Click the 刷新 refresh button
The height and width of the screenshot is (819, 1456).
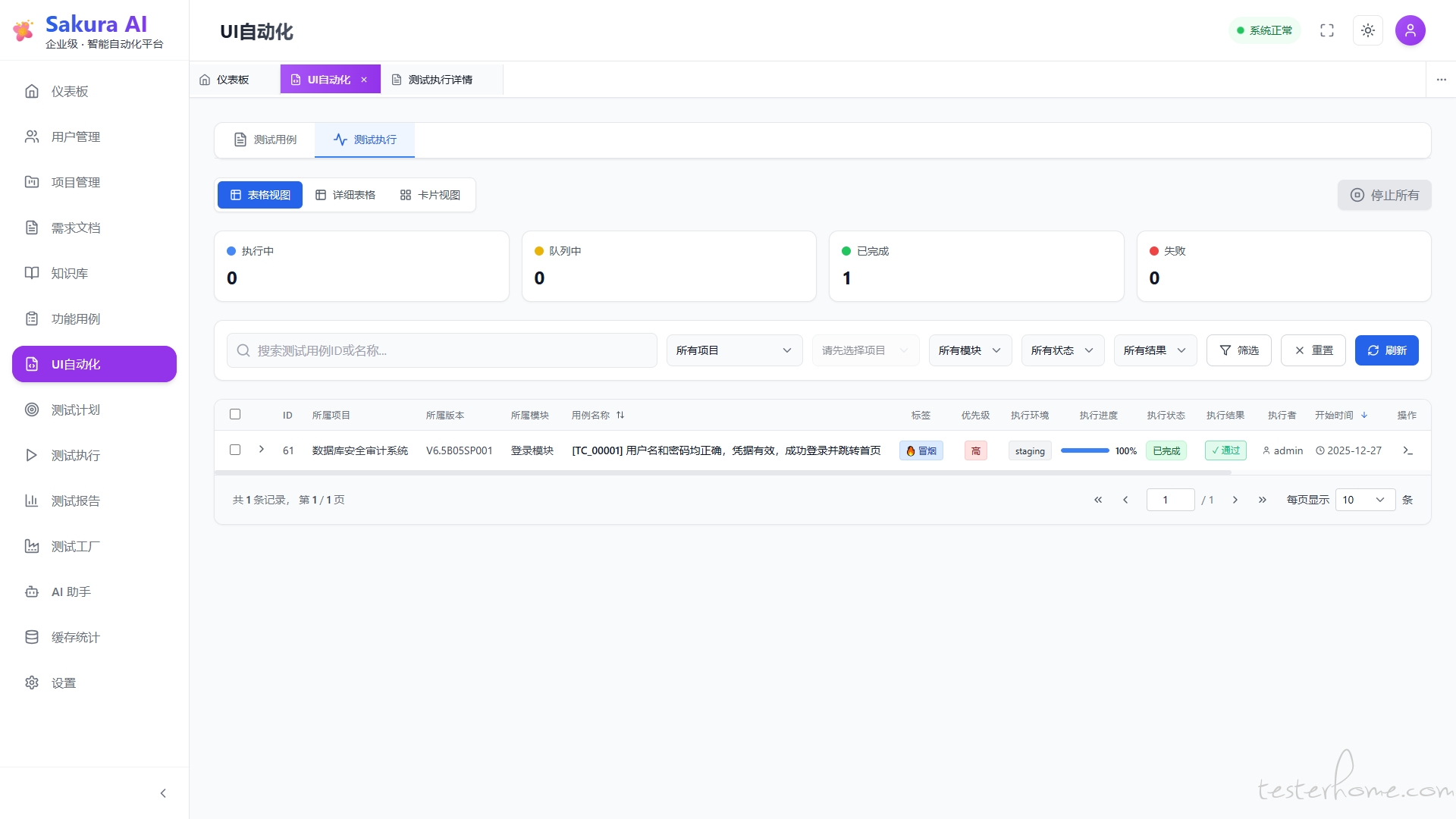click(1386, 350)
